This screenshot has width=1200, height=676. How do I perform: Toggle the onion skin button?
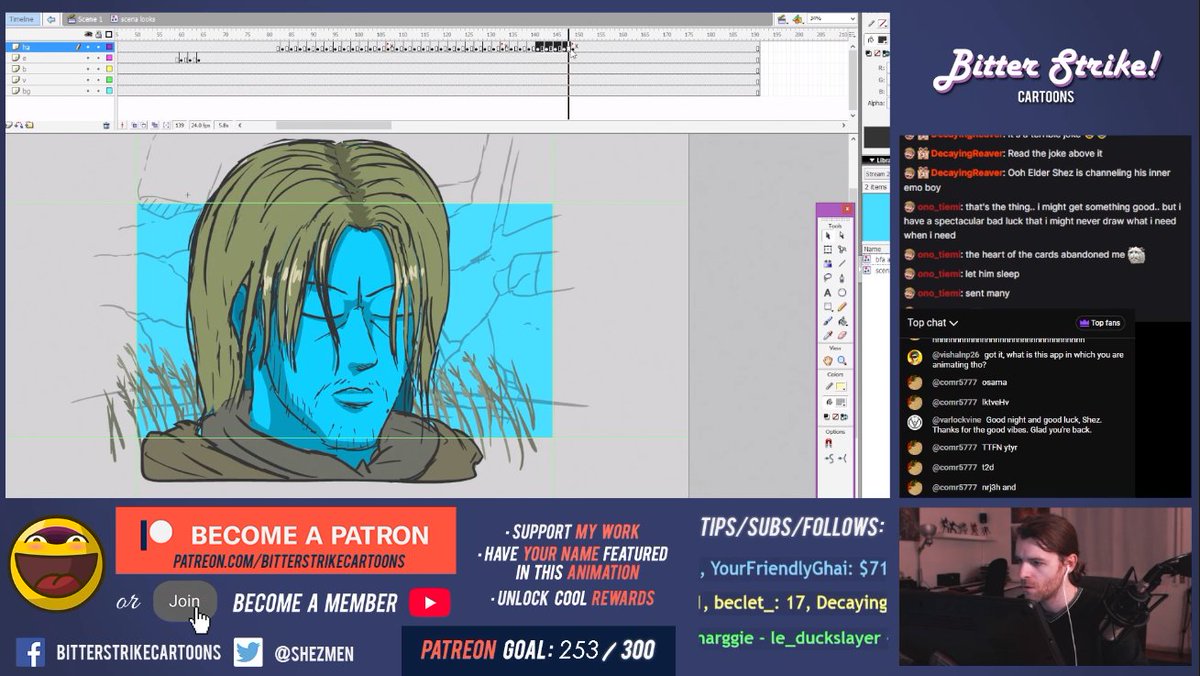[134, 125]
